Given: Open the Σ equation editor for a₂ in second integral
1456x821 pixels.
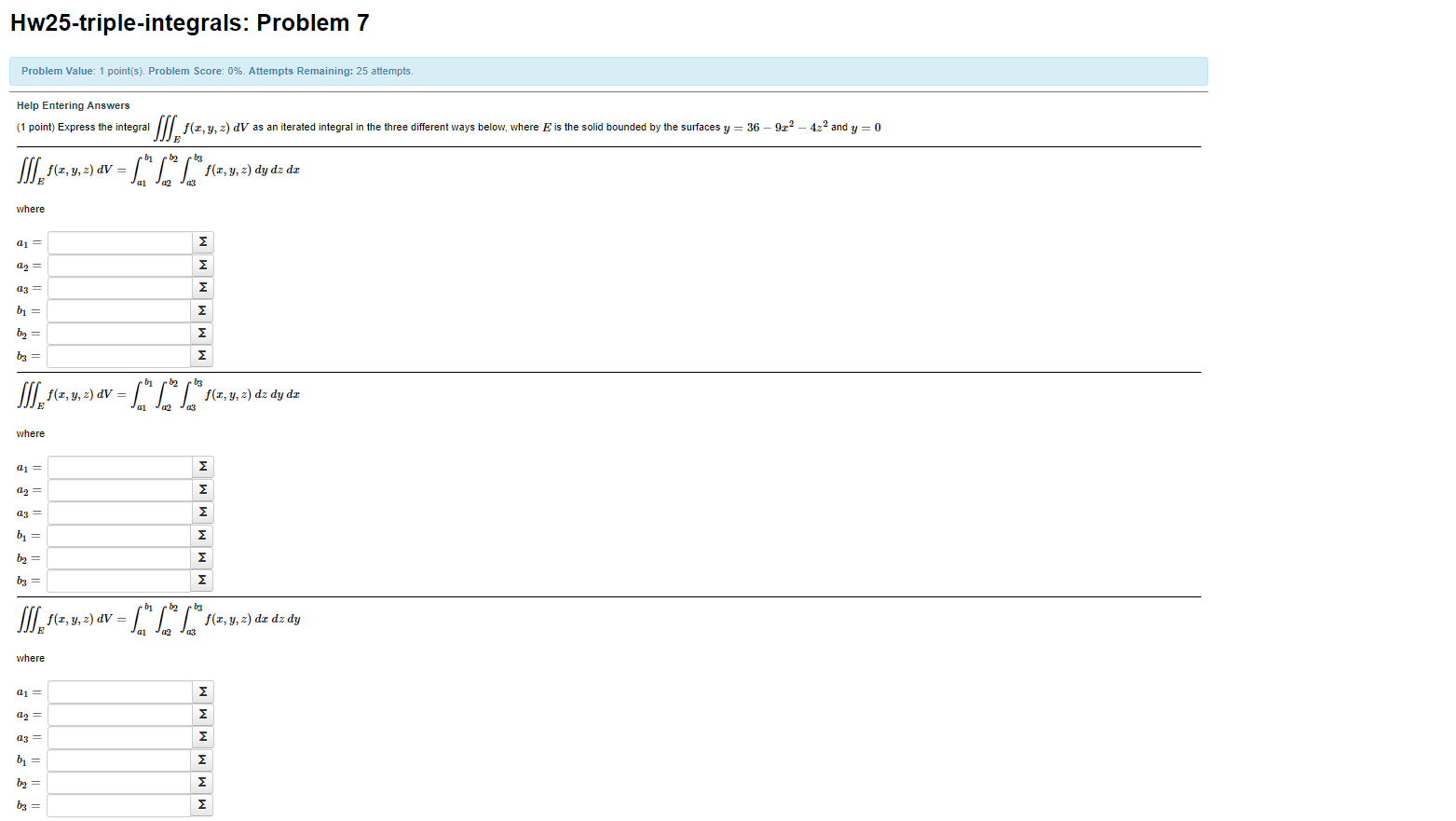Looking at the screenshot, I should coord(202,489).
